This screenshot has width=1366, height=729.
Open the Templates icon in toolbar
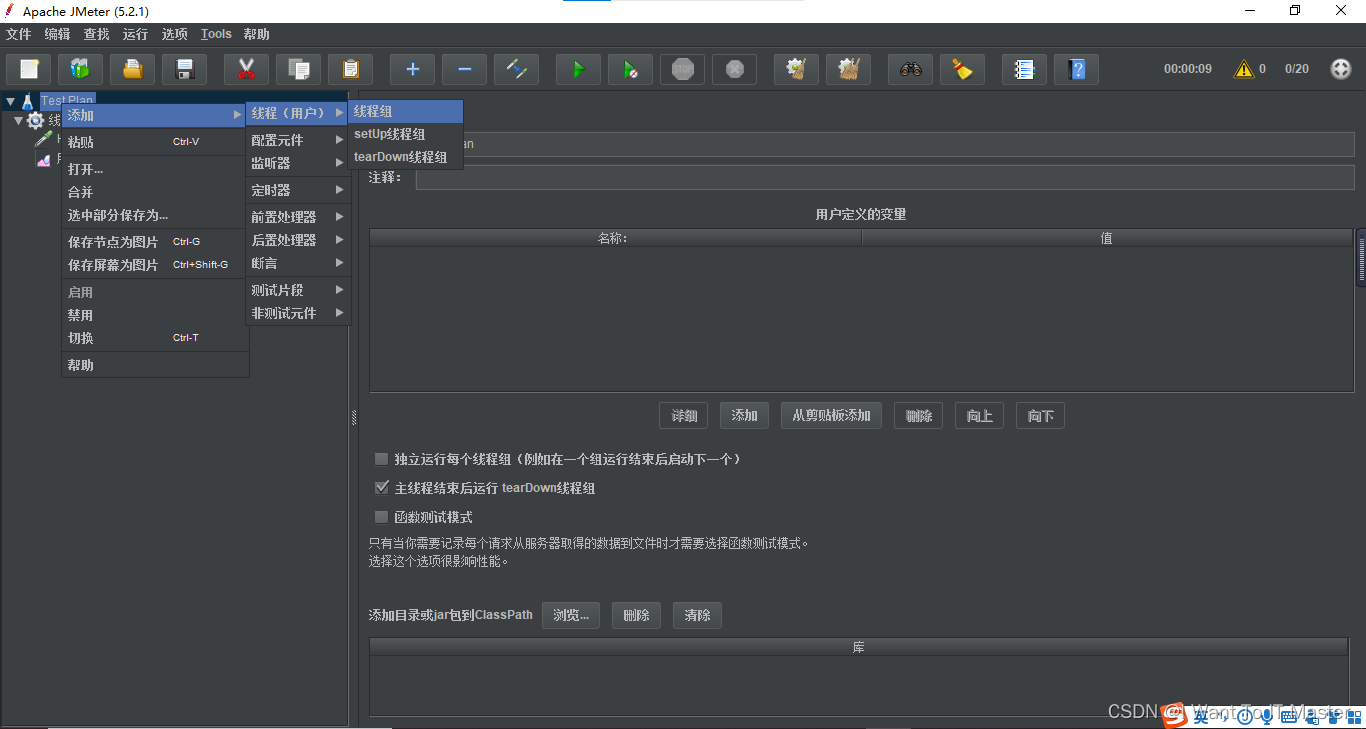(80, 69)
